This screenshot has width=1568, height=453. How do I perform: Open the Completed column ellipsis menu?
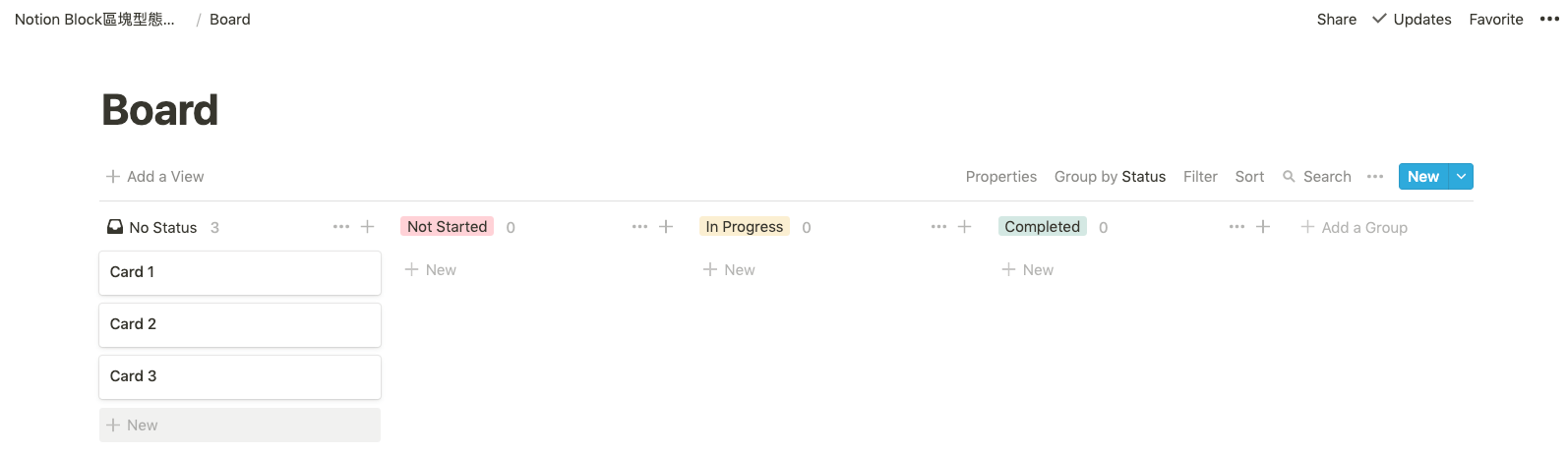[1236, 227]
